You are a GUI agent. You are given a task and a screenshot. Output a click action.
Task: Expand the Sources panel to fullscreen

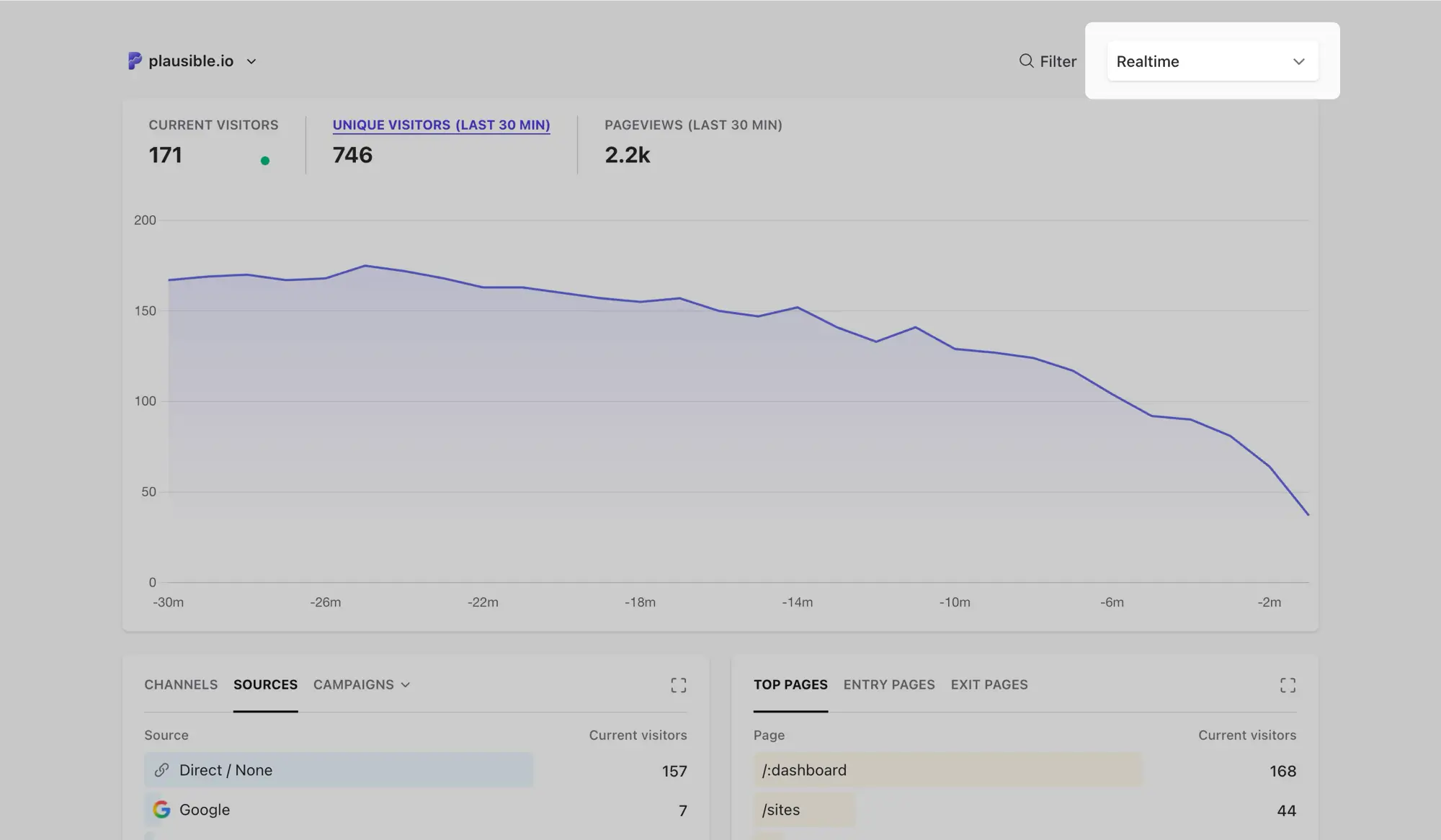[x=678, y=685]
